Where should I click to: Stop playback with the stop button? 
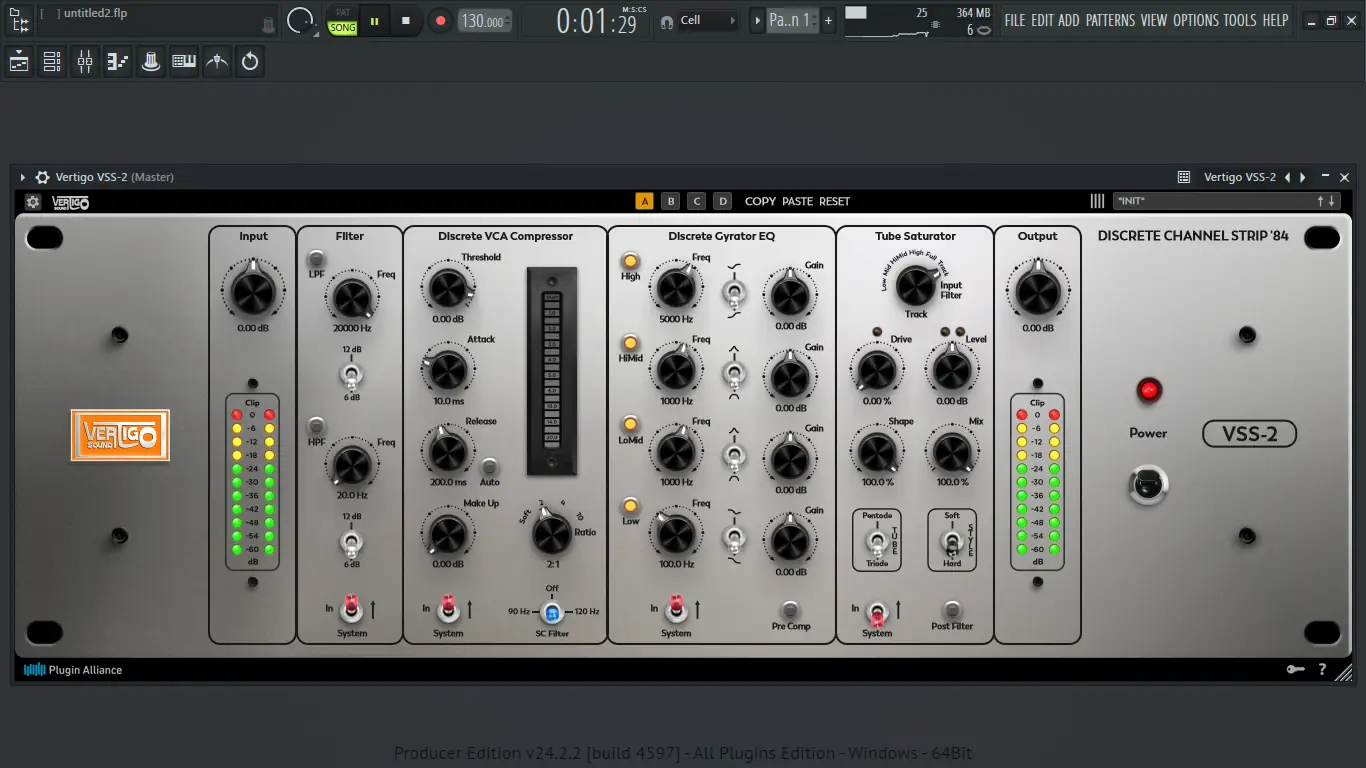click(406, 20)
